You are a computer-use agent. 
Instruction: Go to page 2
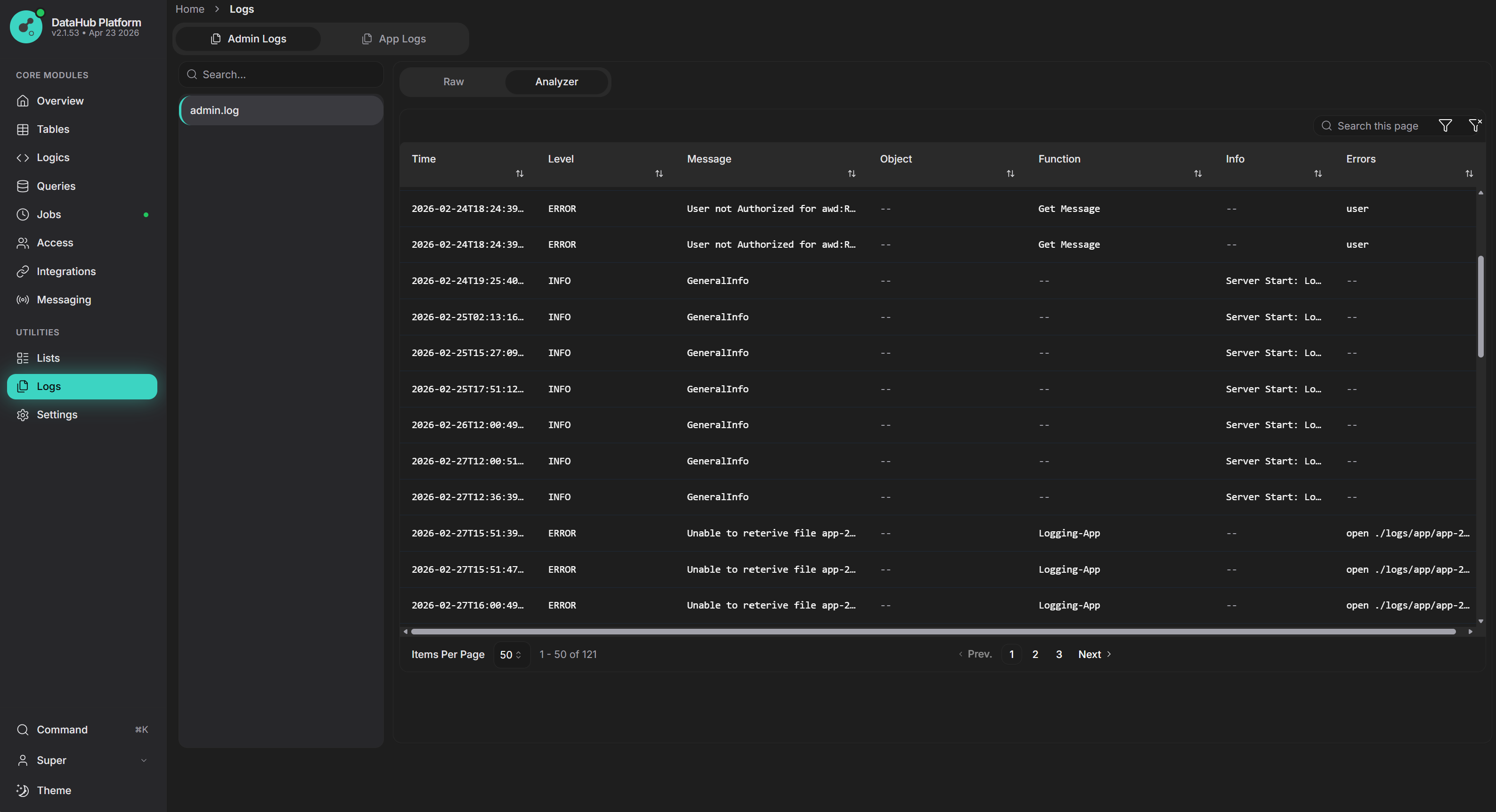click(1035, 654)
